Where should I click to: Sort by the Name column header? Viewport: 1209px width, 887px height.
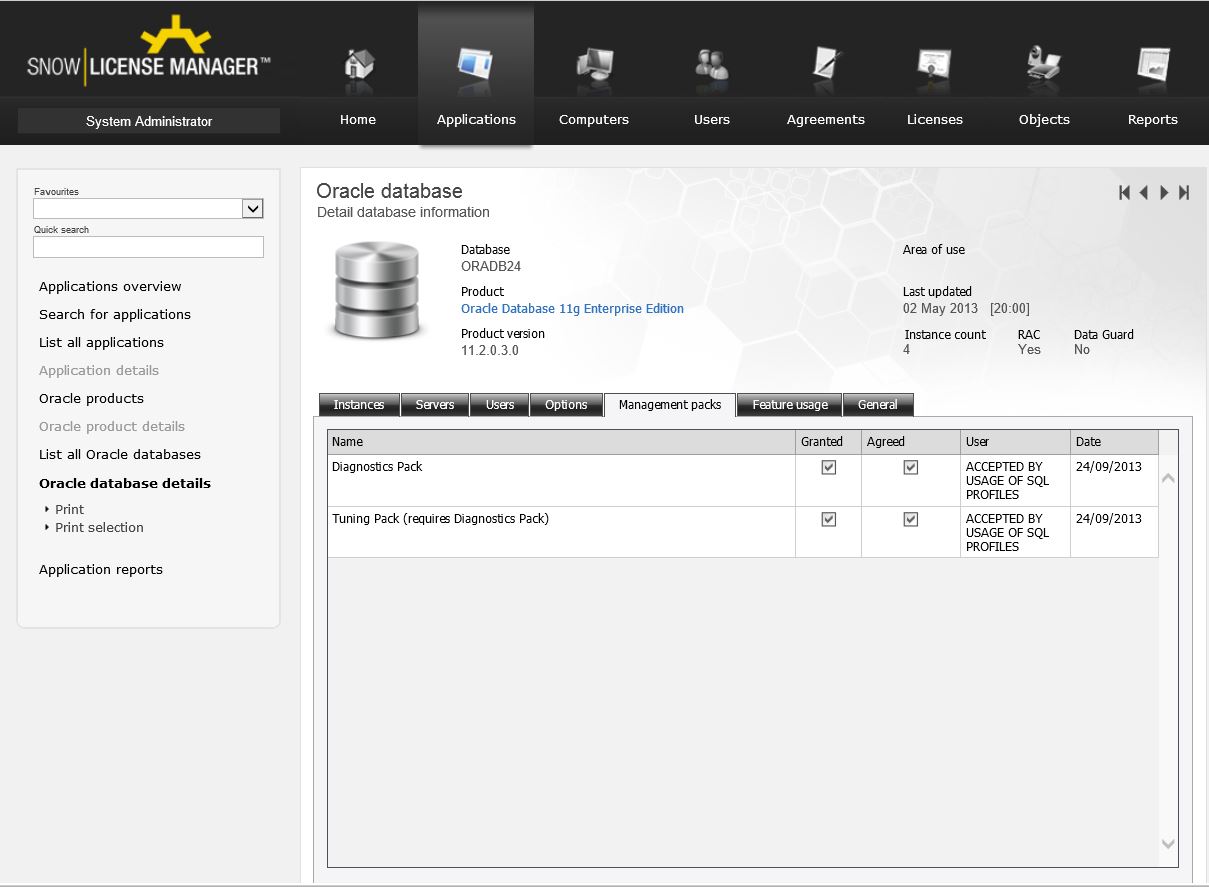click(x=561, y=442)
